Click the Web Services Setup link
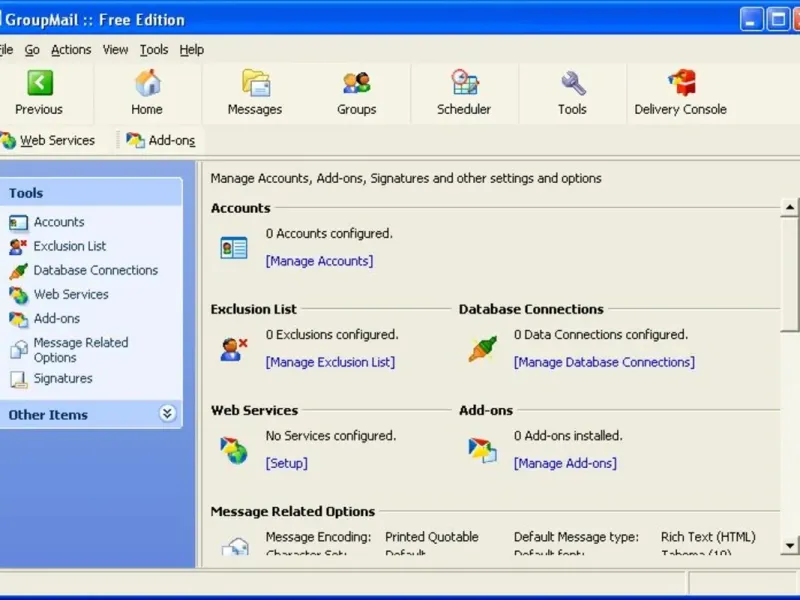This screenshot has width=800, height=600. click(286, 463)
